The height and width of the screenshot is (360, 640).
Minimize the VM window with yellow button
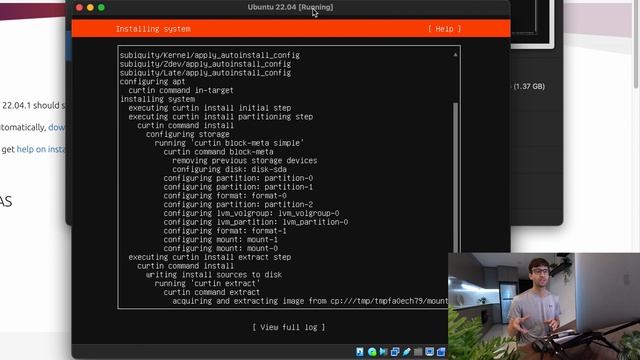[90, 7]
